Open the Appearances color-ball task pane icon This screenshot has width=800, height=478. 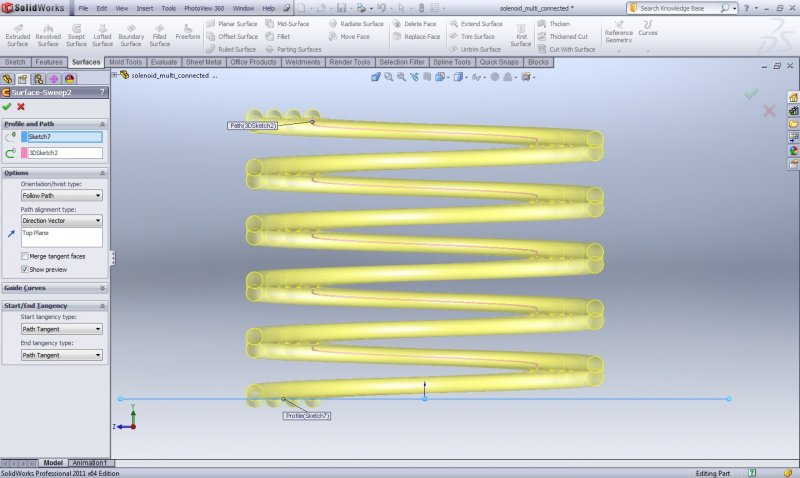793,150
